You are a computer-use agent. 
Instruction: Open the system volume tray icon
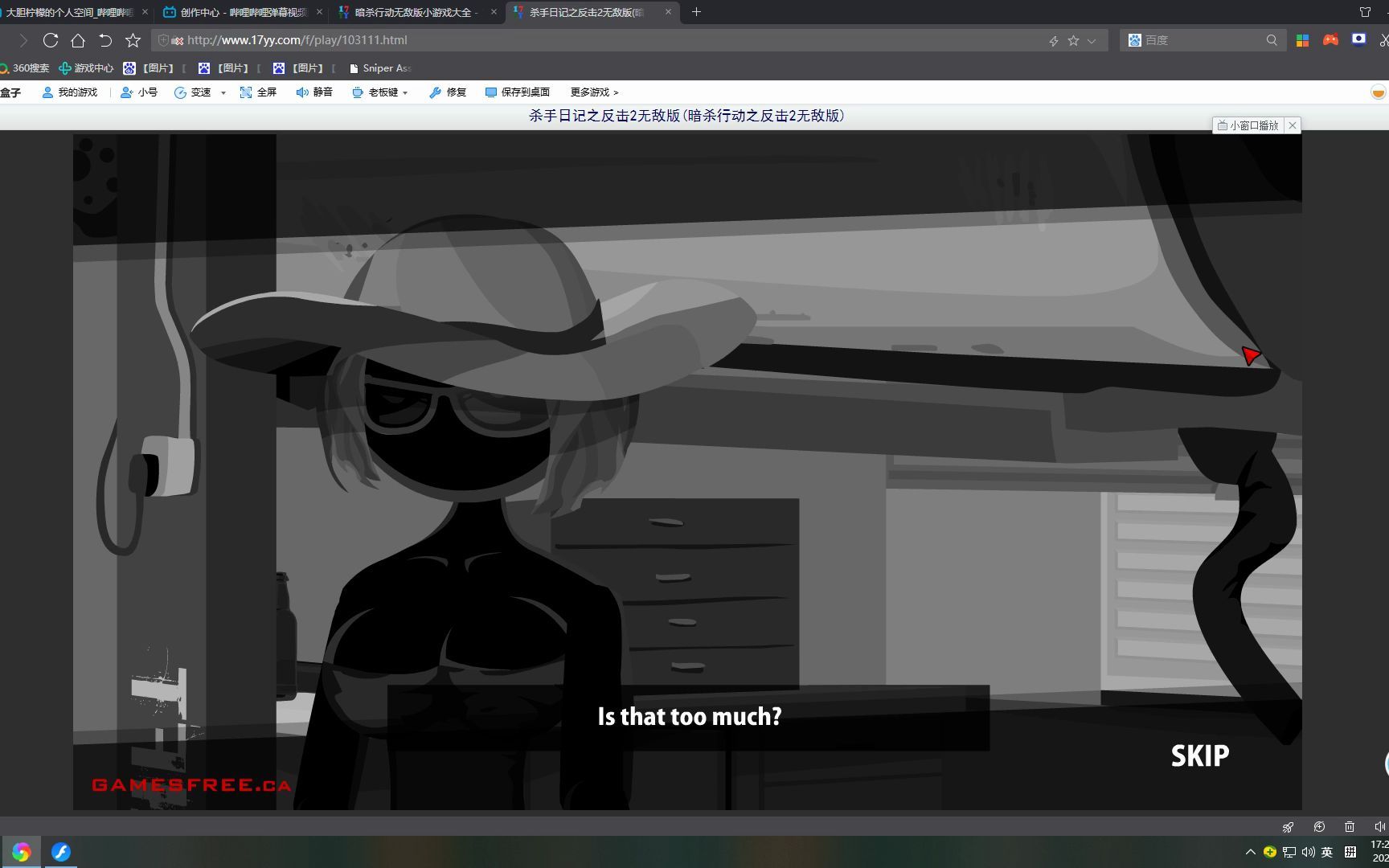[1308, 852]
